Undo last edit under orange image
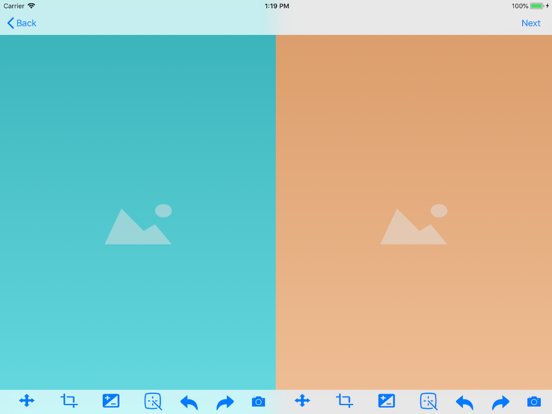Viewport: 552px width, 414px height. (465, 402)
